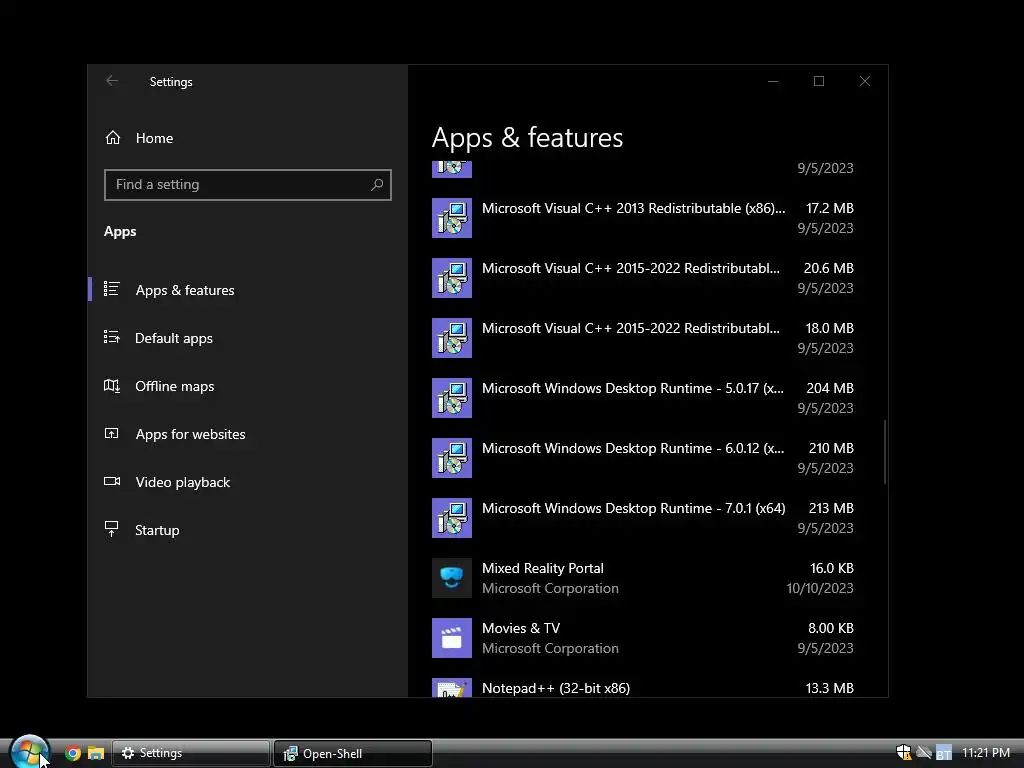
Task: Click the Default apps sidebar icon
Action: click(112, 337)
